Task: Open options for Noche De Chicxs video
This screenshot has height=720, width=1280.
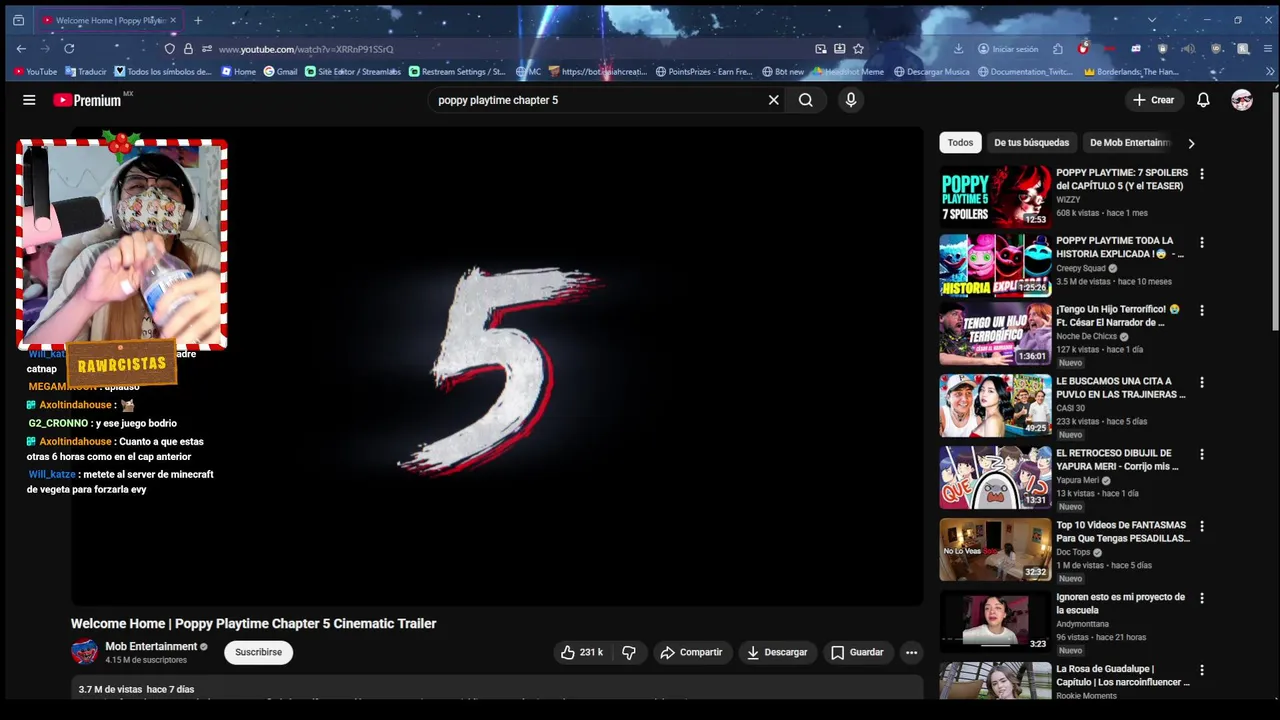Action: 1202,310
